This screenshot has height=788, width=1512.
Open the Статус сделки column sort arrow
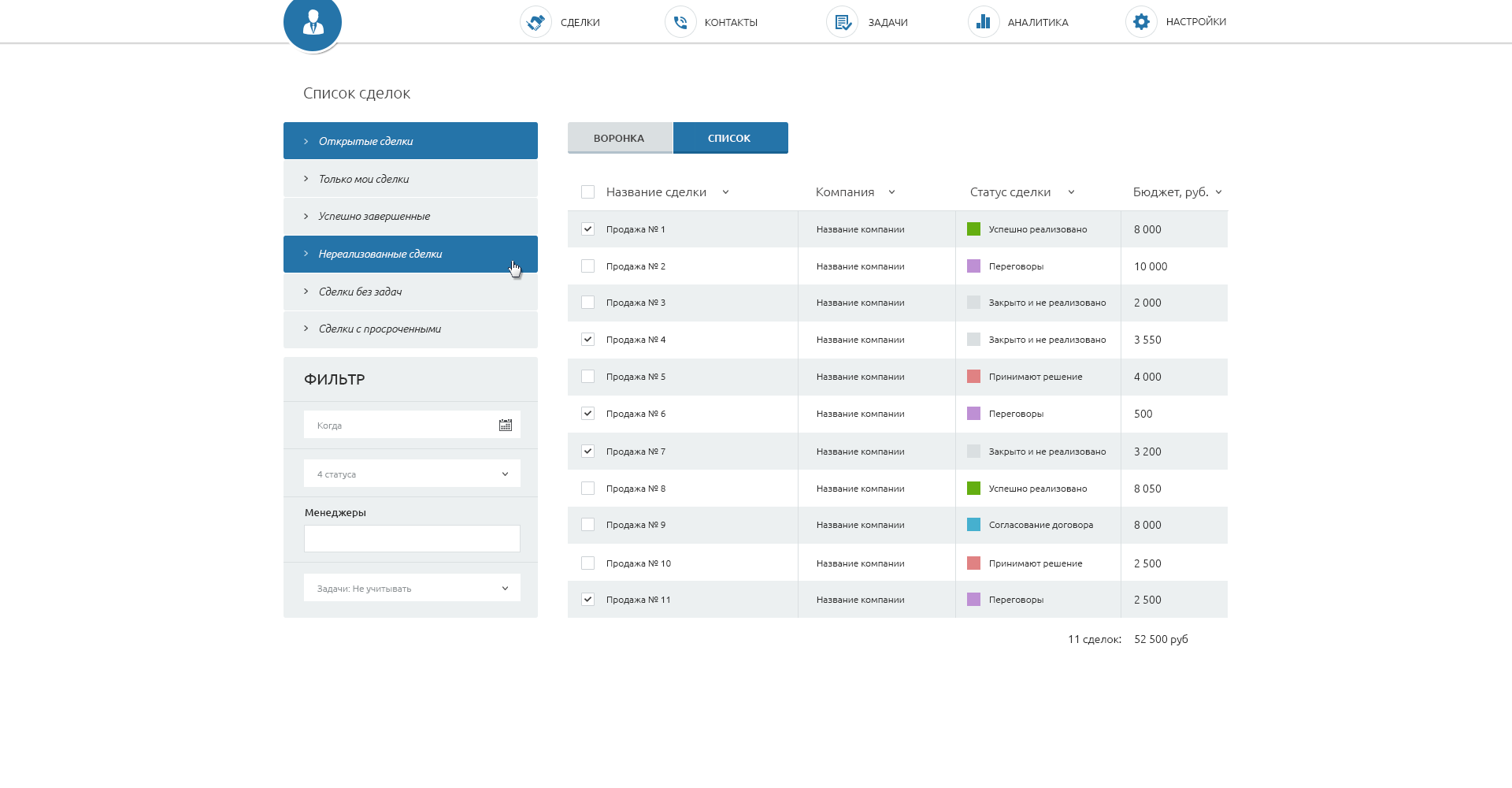[1071, 192]
